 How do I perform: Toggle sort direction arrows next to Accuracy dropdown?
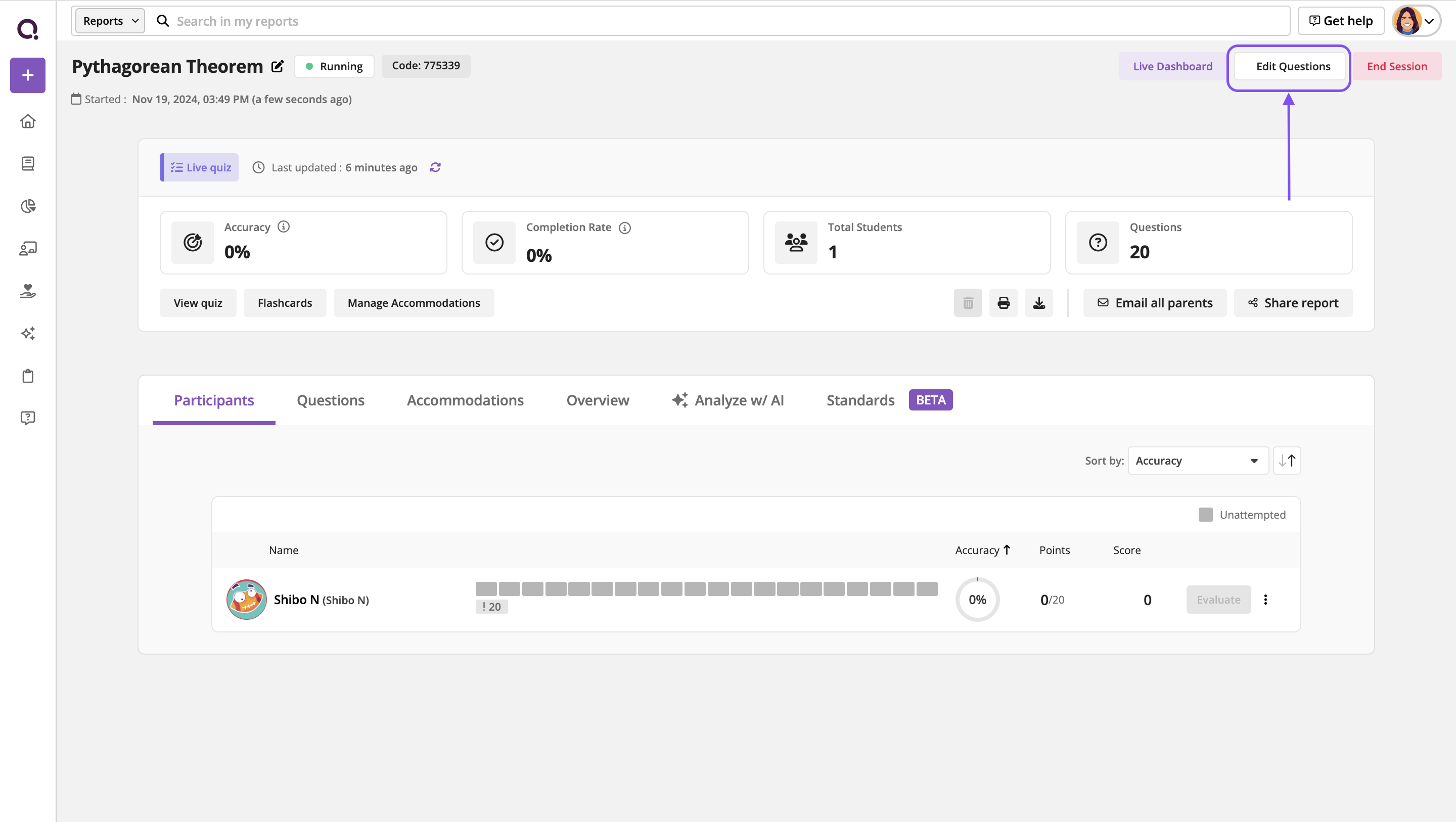1287,461
